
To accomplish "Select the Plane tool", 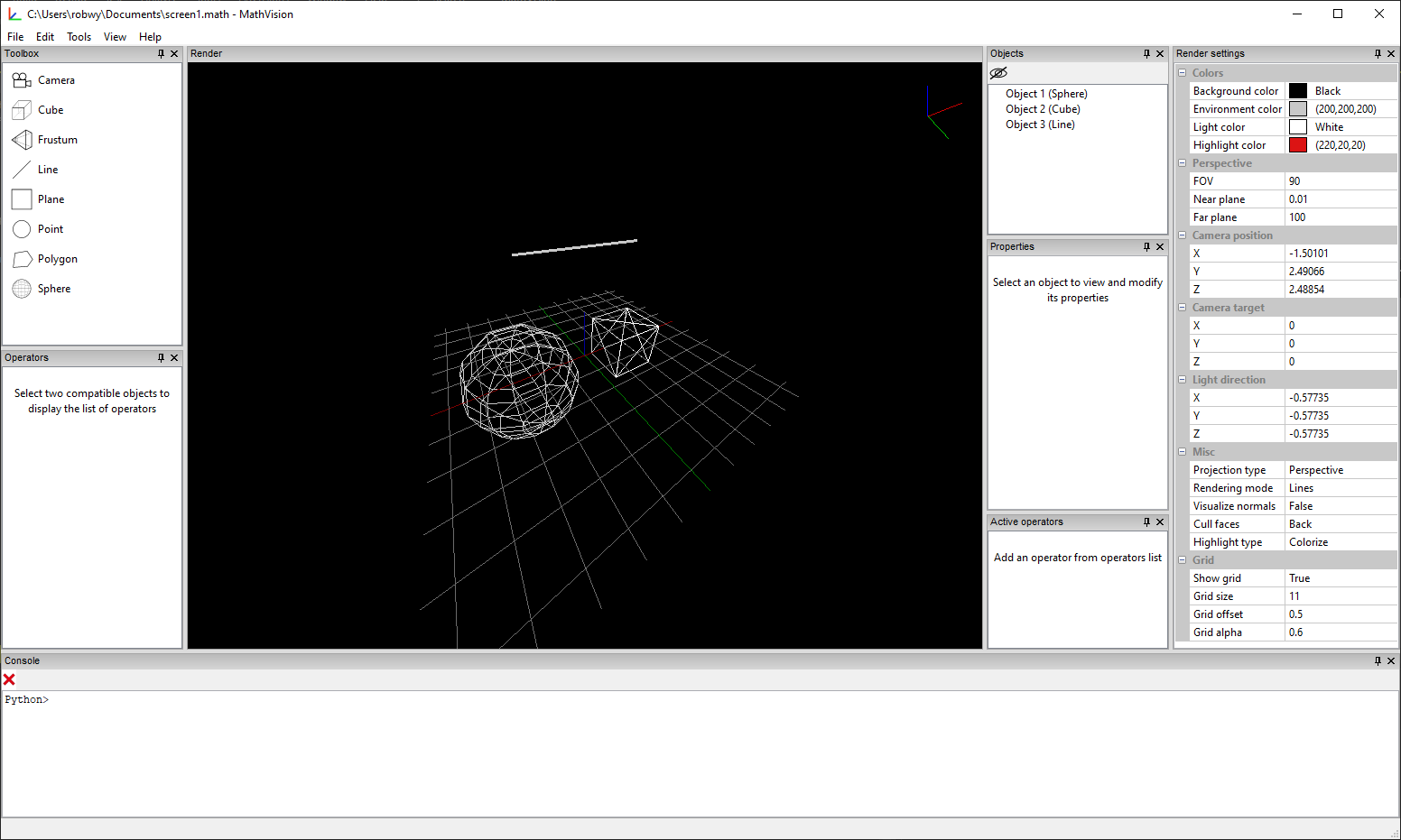I will pyautogui.click(x=51, y=198).
